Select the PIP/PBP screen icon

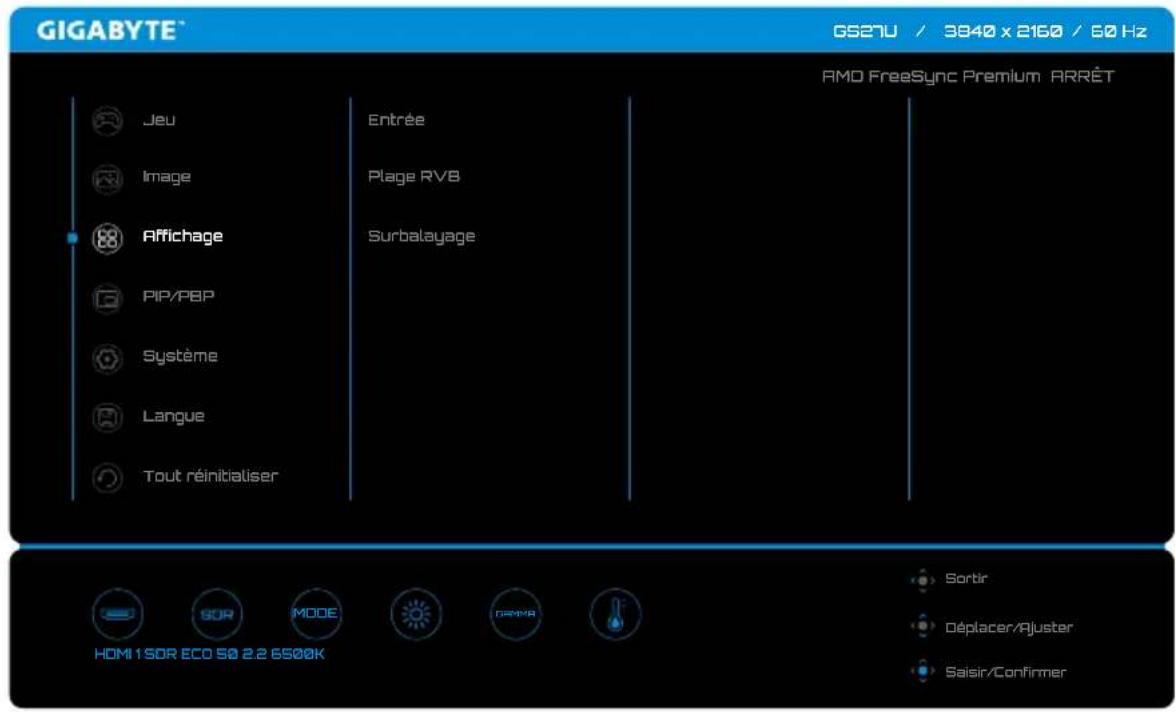107,298
